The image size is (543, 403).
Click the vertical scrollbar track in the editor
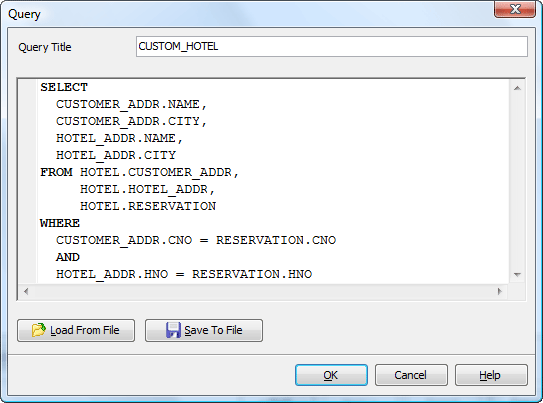(x=517, y=181)
